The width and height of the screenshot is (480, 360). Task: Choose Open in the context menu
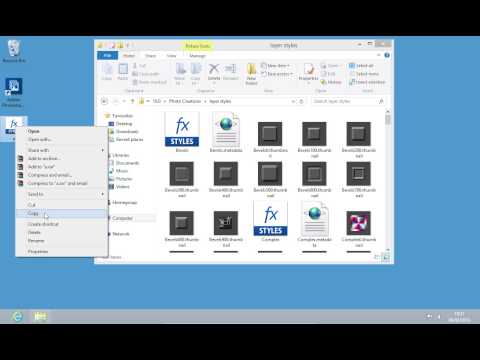(x=61, y=131)
